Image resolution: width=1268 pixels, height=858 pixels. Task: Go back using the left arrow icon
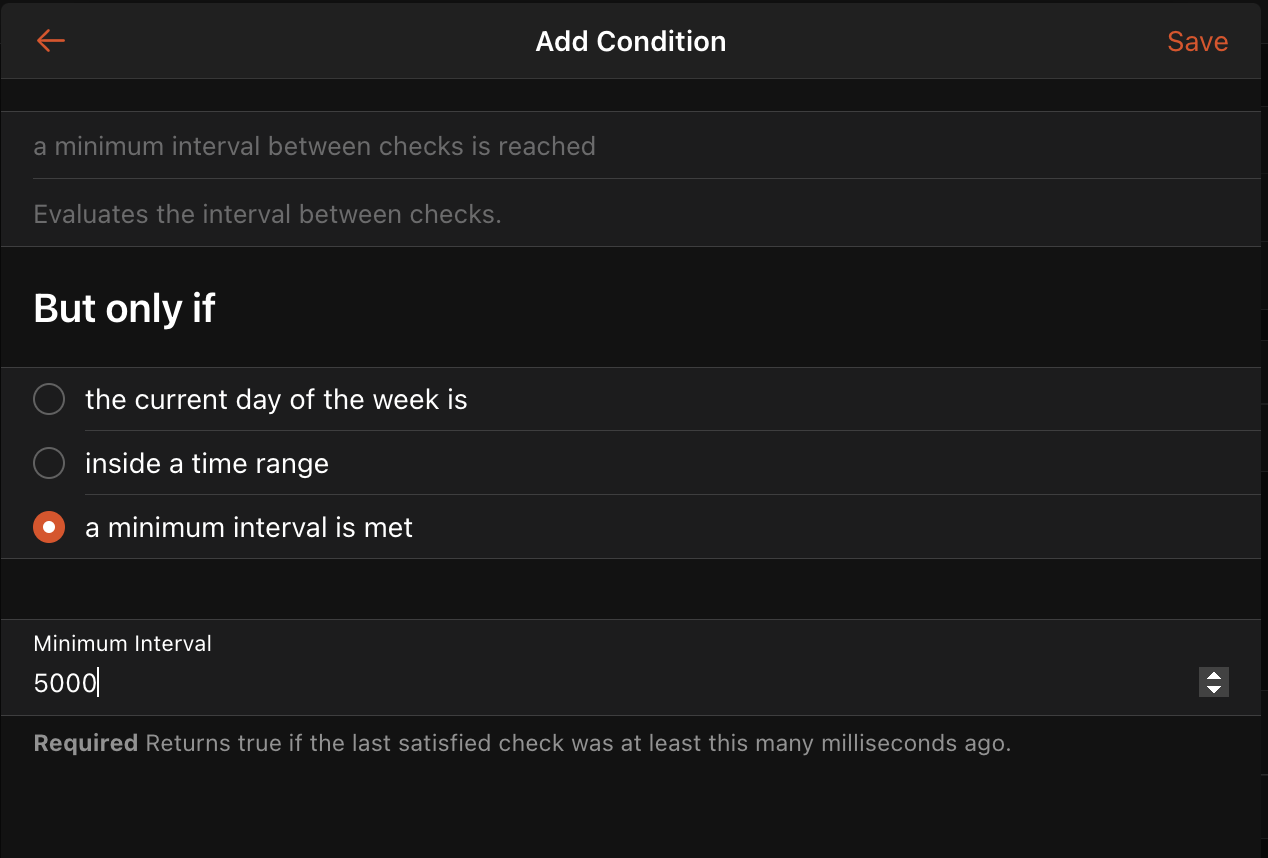pos(50,41)
